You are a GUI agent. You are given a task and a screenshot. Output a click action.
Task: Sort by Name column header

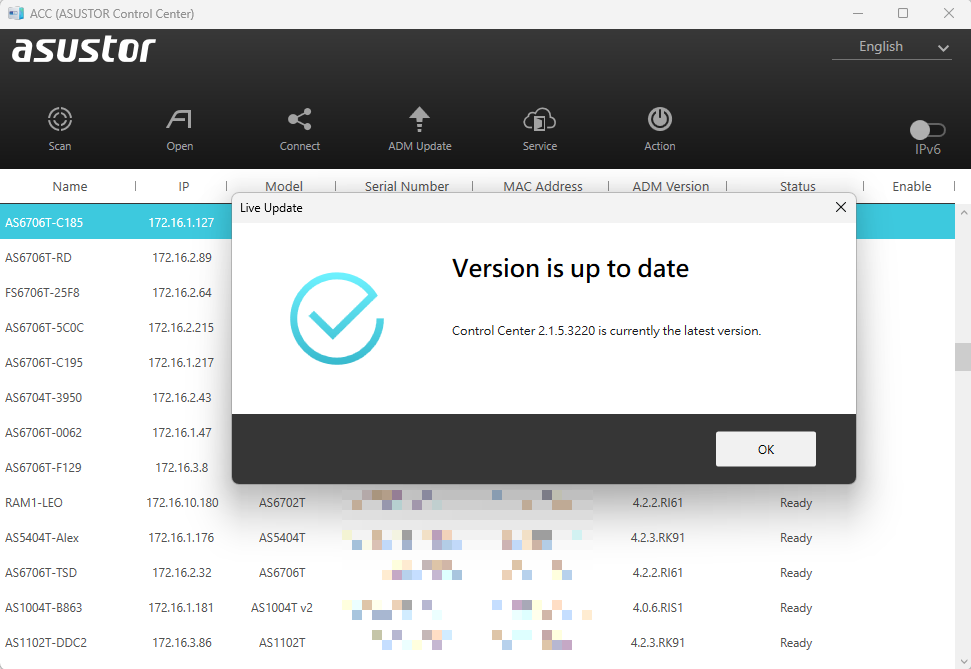pos(69,186)
